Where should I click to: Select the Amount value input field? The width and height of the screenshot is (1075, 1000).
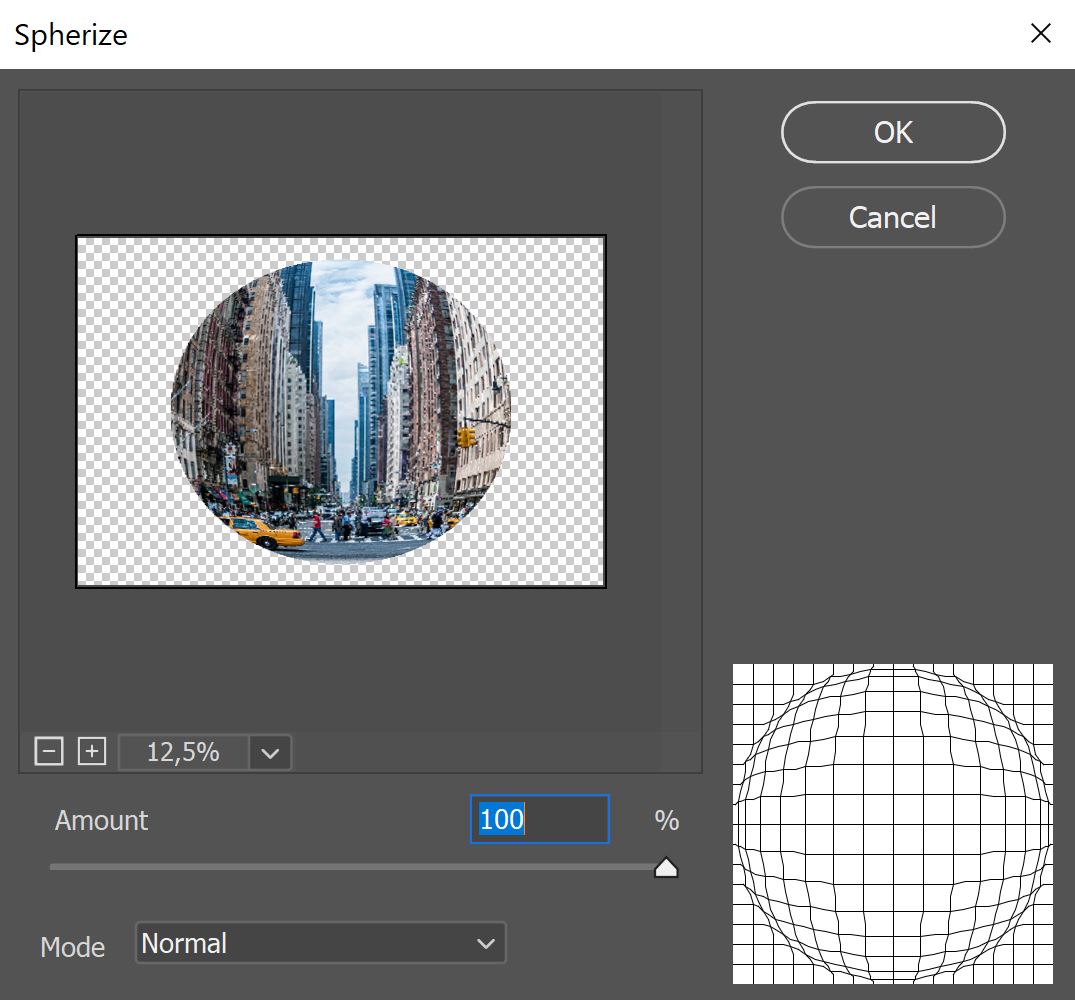click(540, 819)
